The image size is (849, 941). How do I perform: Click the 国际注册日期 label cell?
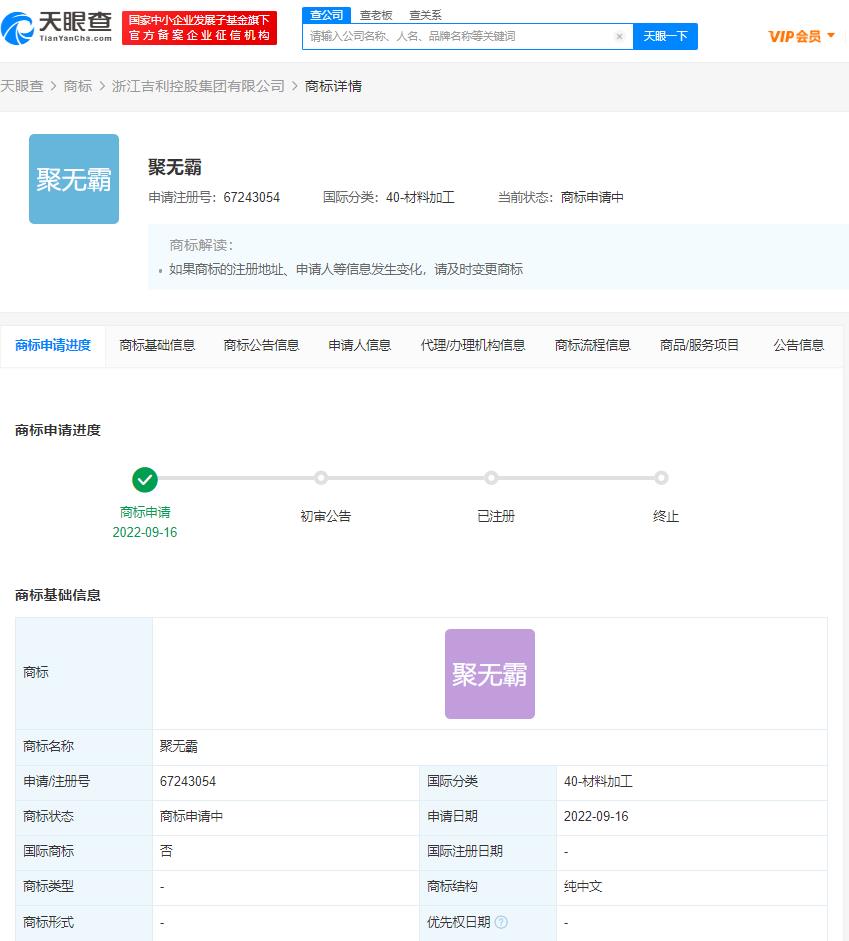(x=488, y=851)
